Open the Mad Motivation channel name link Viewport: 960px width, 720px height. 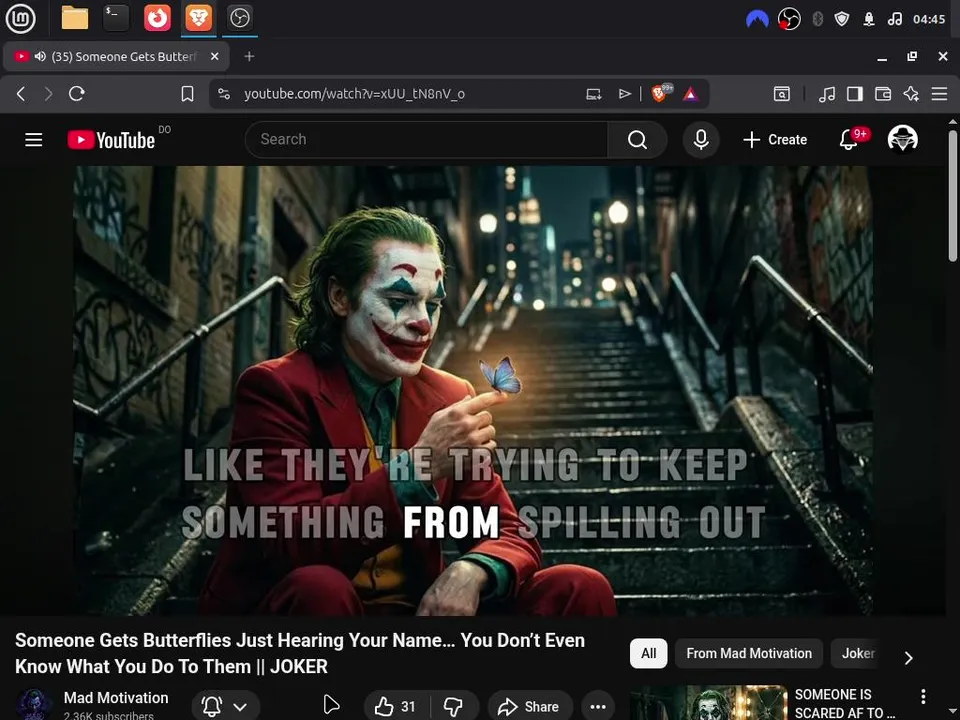pyautogui.click(x=116, y=698)
